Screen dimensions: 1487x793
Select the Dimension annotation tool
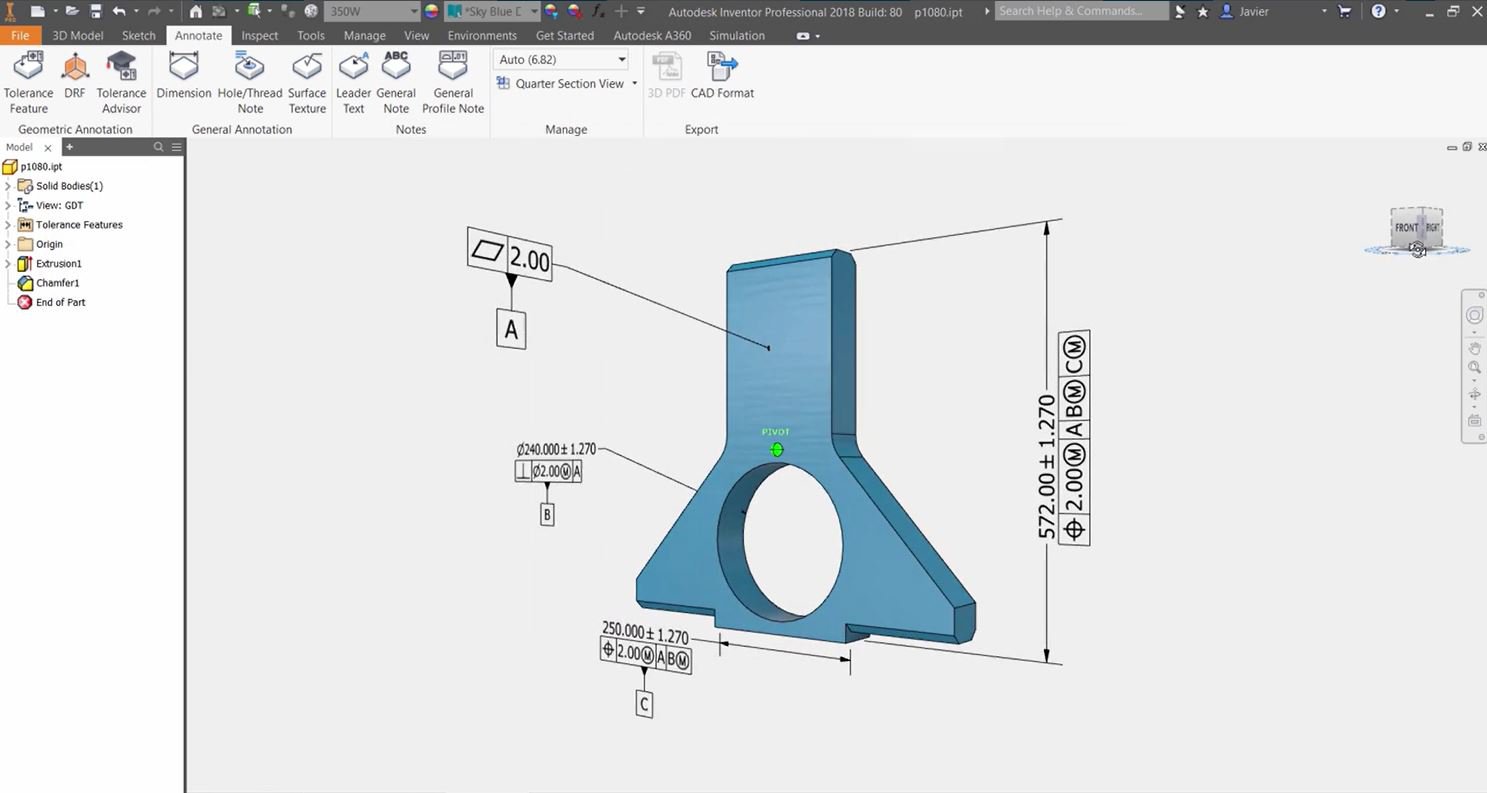point(184,76)
